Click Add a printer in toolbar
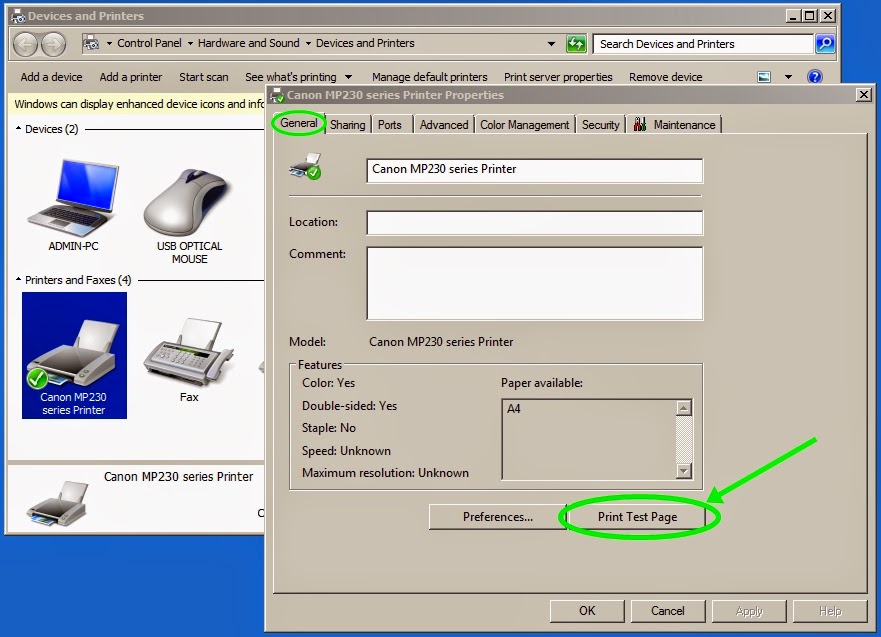881x637 pixels. (130, 77)
